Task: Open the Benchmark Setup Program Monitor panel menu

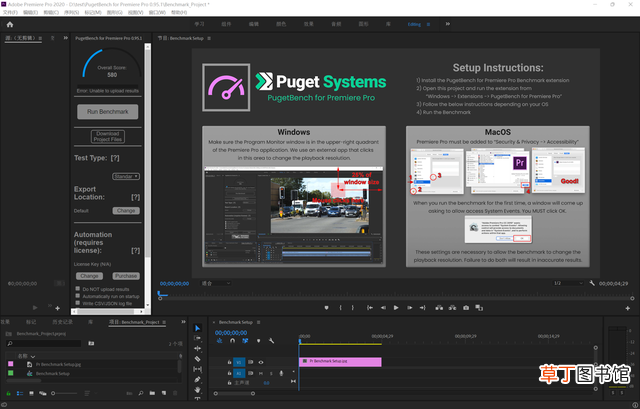Action: [209, 38]
